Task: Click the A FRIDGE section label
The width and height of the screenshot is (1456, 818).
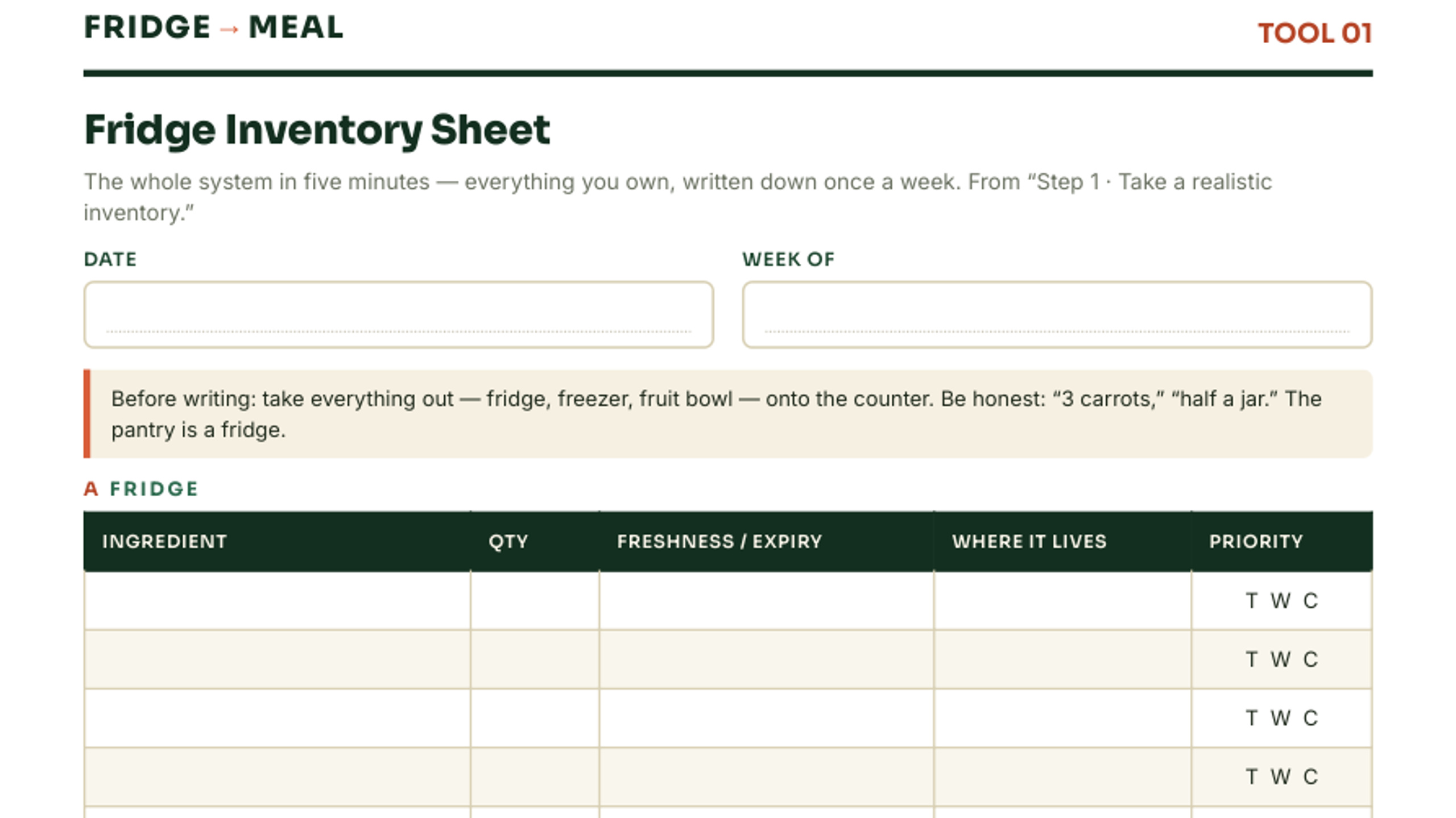Action: (141, 489)
